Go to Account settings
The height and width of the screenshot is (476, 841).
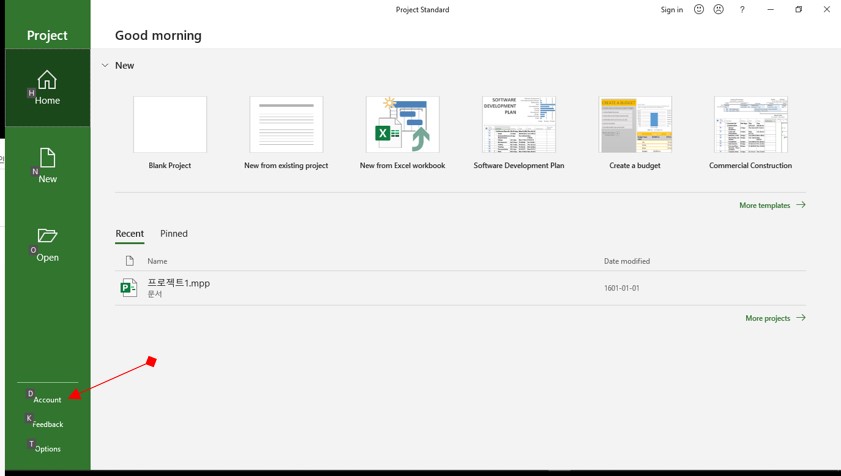point(48,399)
